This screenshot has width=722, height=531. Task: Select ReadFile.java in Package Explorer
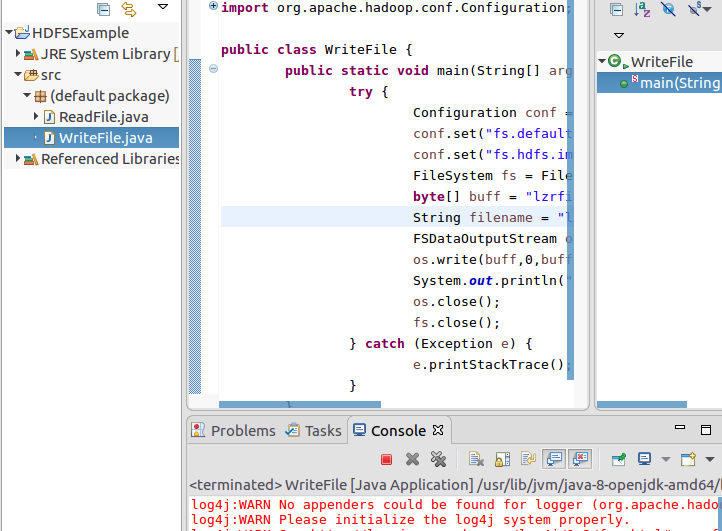tap(104, 117)
